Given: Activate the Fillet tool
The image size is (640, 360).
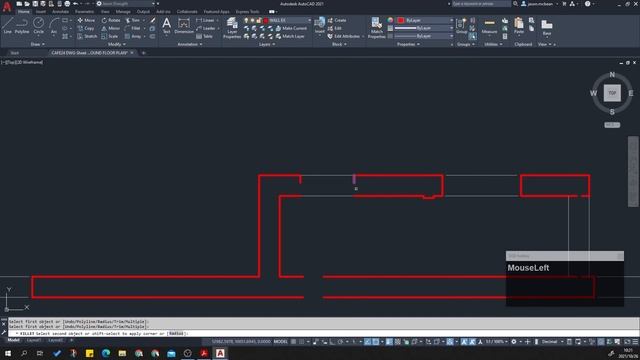Looking at the screenshot, I should (x=133, y=28).
